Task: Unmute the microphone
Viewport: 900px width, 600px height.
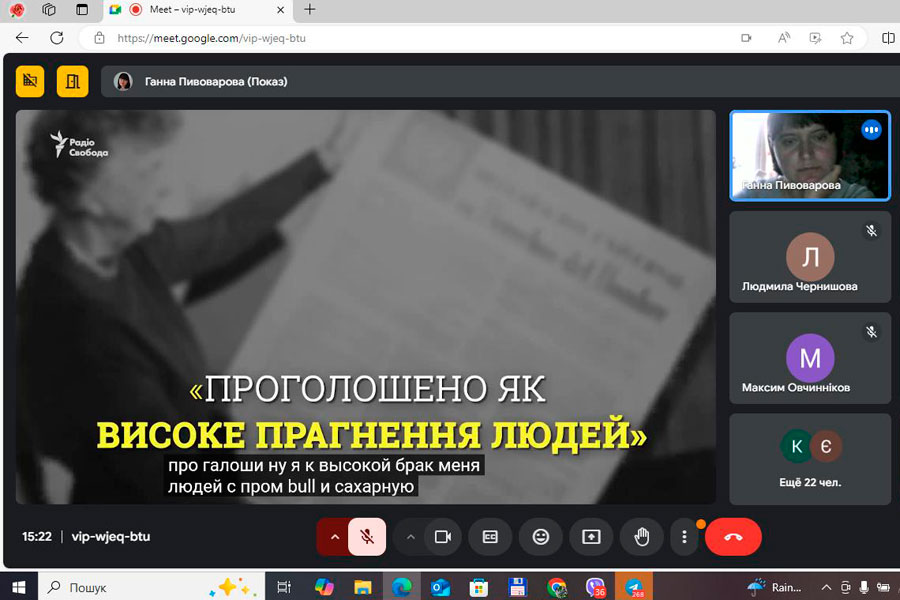Action: (367, 537)
